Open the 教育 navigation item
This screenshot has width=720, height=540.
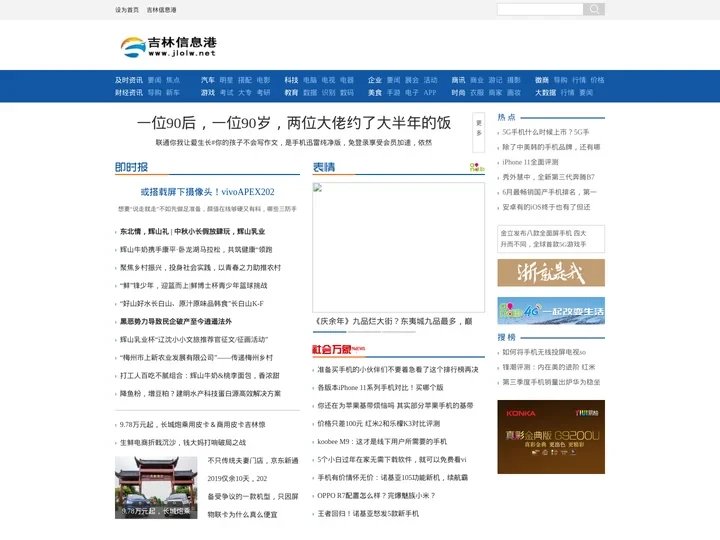[291, 92]
